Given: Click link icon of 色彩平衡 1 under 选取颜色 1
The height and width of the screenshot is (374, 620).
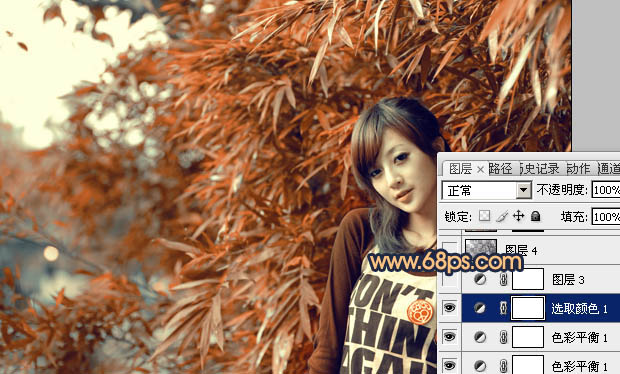Looking at the screenshot, I should [x=503, y=337].
